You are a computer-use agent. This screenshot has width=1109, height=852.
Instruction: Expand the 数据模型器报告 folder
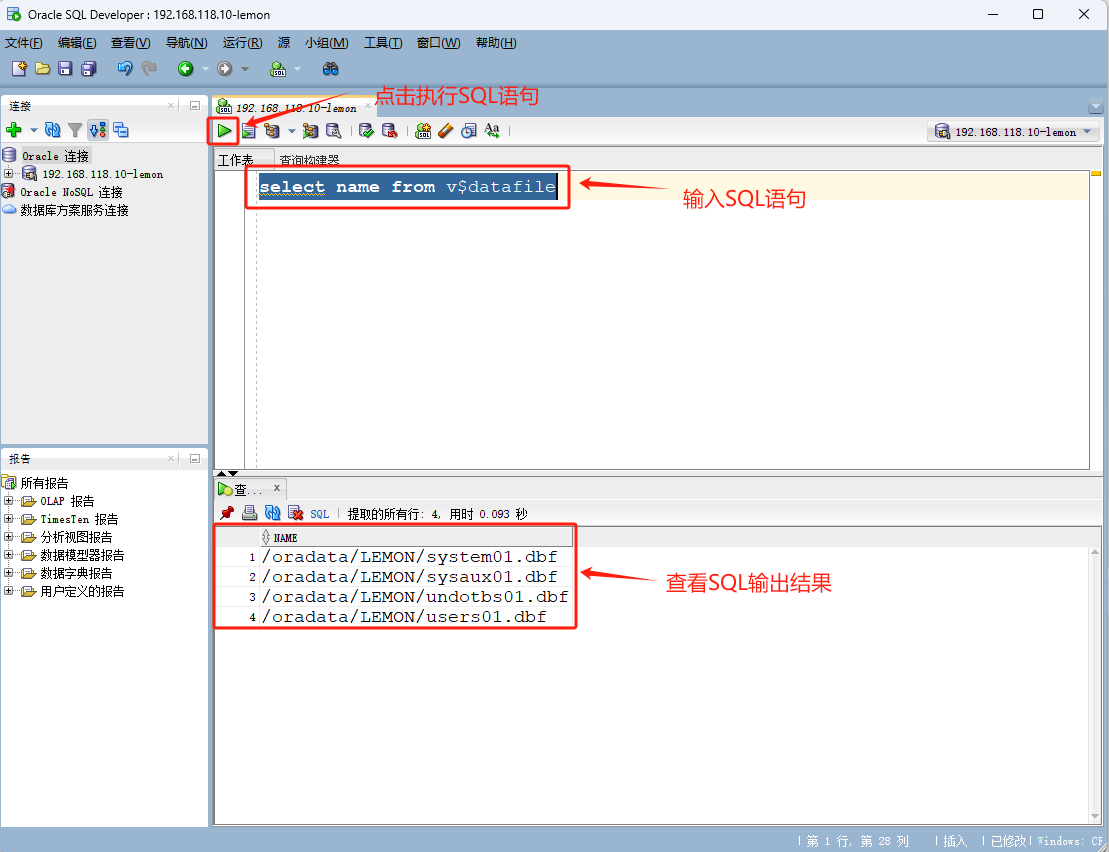point(8,554)
